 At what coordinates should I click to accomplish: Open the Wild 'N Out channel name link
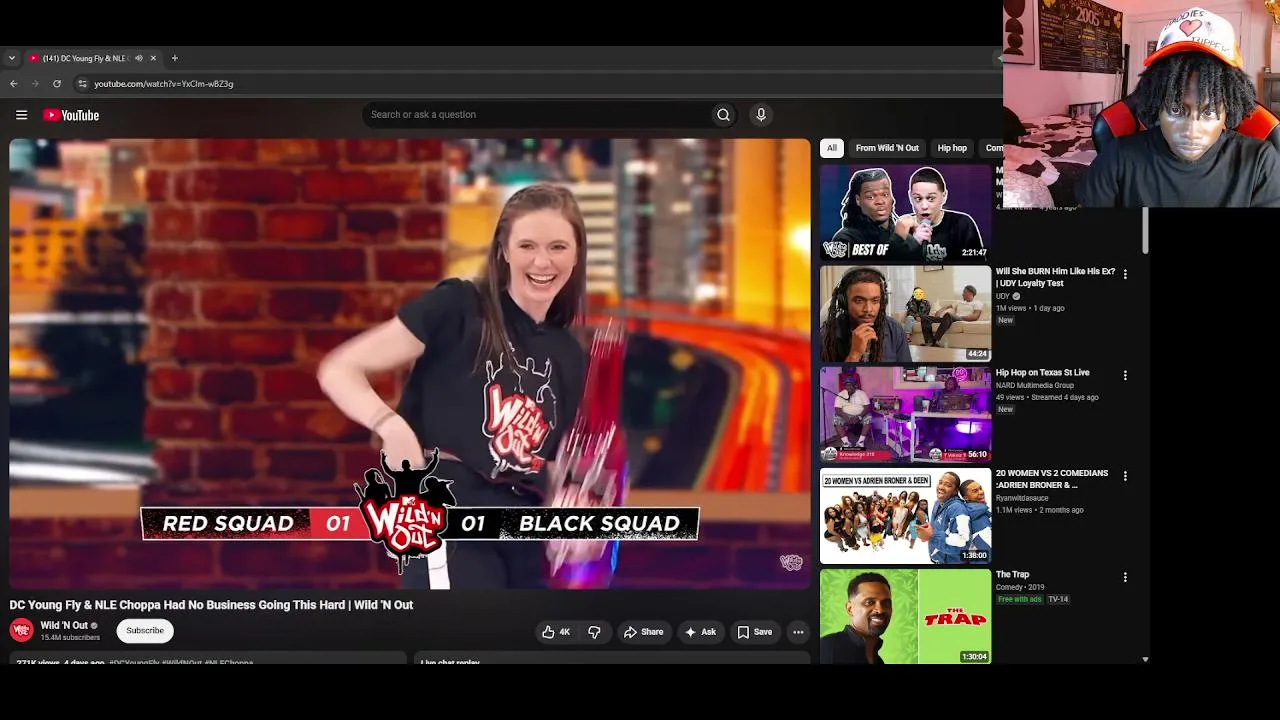pos(64,626)
